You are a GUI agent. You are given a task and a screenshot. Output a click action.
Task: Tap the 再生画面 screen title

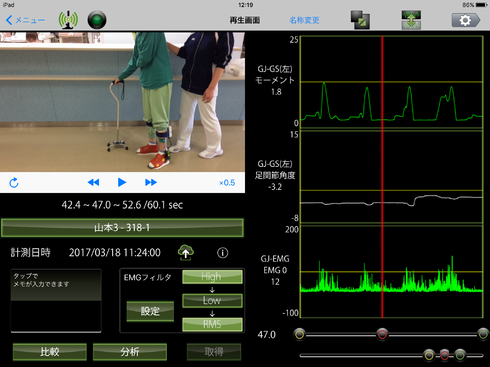click(x=245, y=20)
